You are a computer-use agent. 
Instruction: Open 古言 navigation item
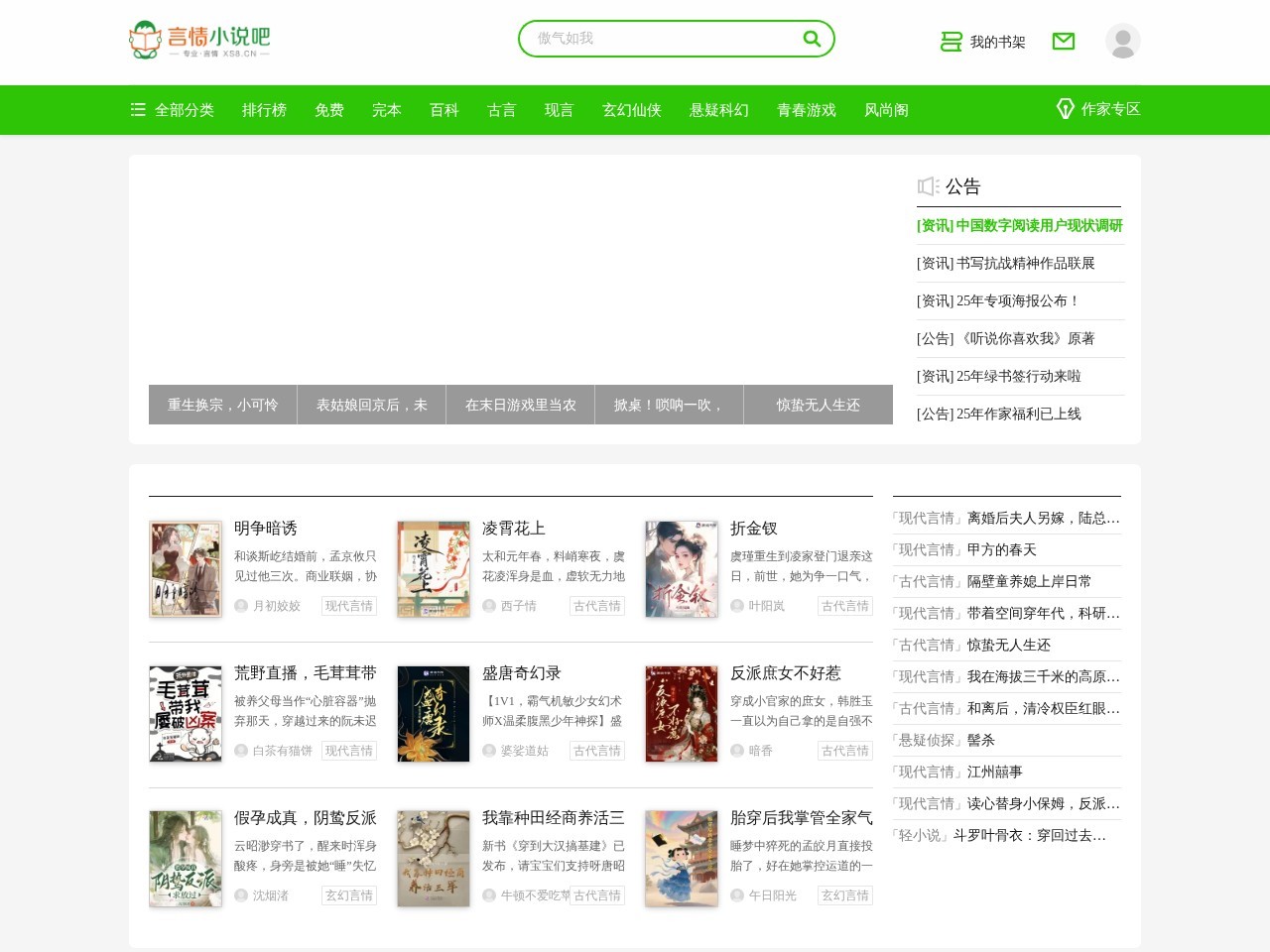click(x=502, y=110)
